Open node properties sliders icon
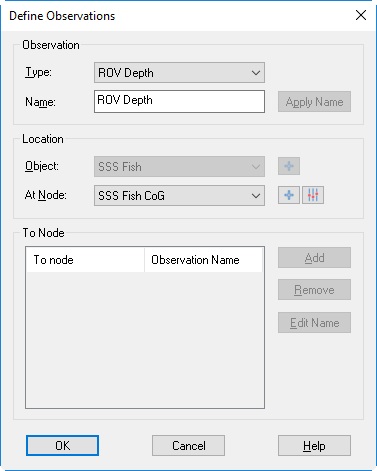 pos(313,195)
